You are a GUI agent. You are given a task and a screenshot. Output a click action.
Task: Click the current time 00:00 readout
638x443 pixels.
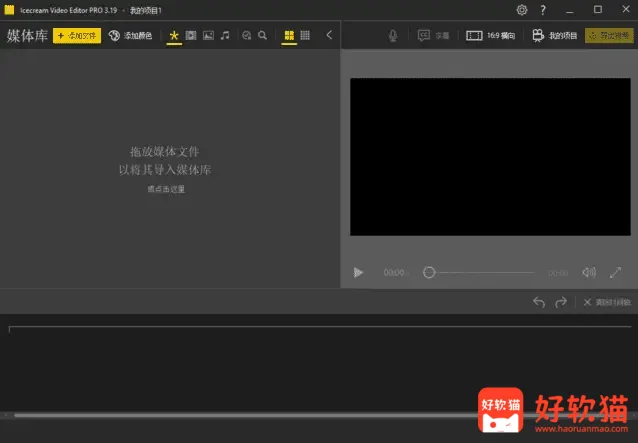pyautogui.click(x=395, y=273)
